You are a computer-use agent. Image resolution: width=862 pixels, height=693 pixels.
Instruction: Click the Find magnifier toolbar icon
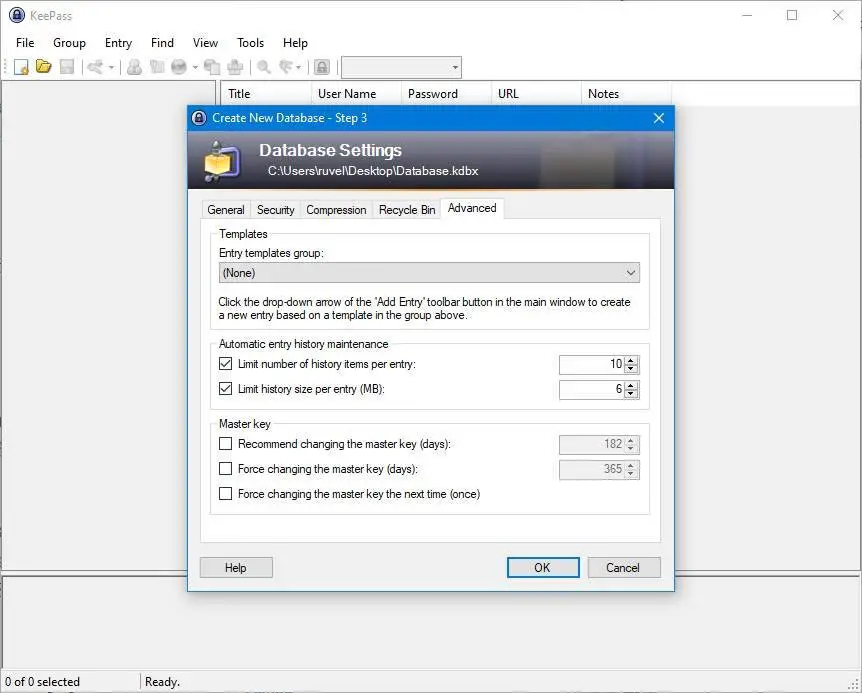pos(264,67)
